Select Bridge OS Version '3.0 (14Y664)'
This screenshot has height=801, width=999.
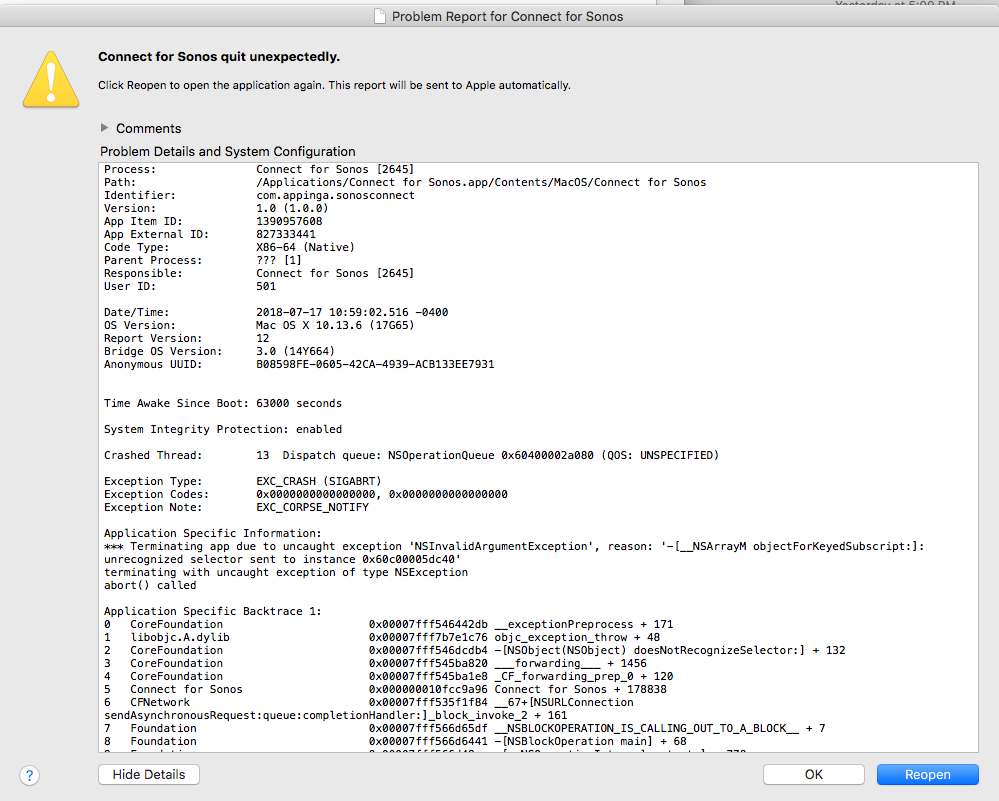296,351
